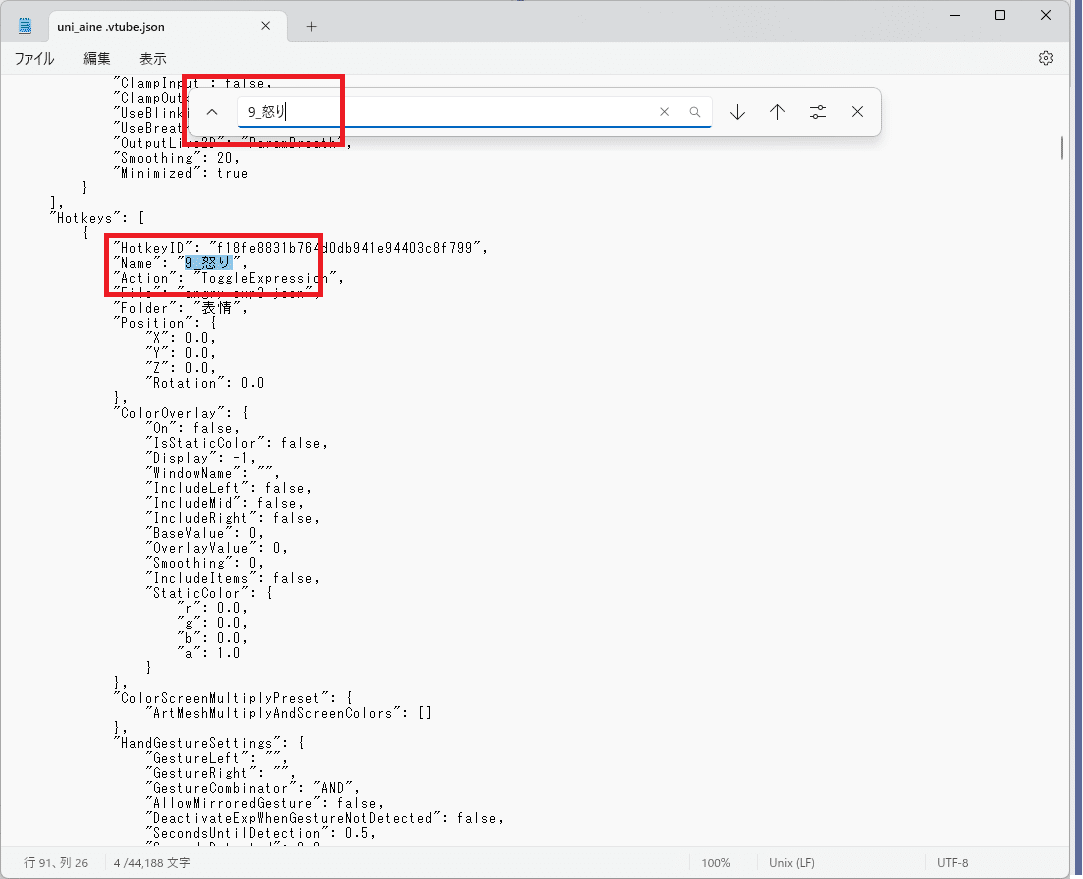
Task: Click the magnifier search icon
Action: pyautogui.click(x=695, y=112)
